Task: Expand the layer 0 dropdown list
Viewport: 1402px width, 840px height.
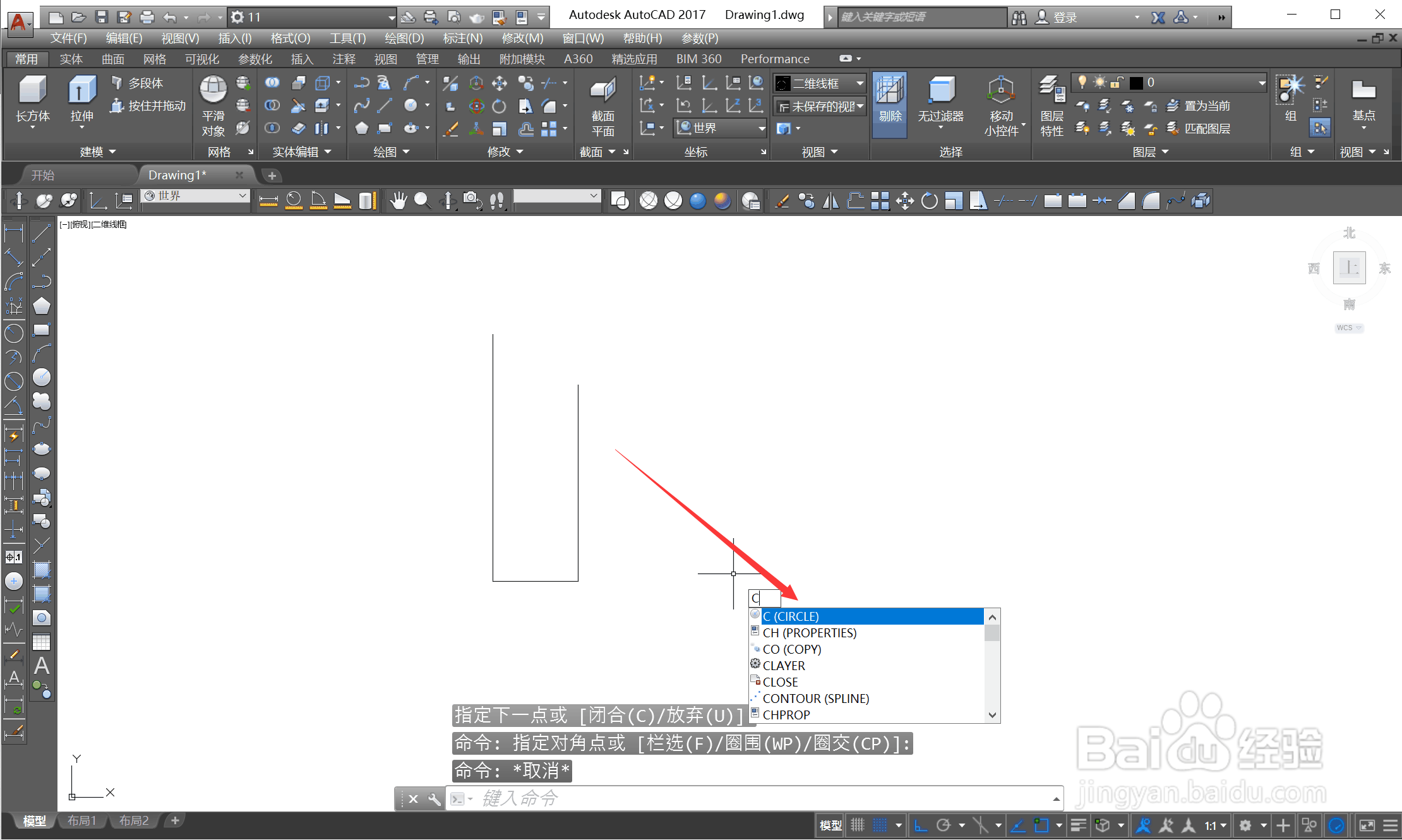Action: click(x=1261, y=83)
